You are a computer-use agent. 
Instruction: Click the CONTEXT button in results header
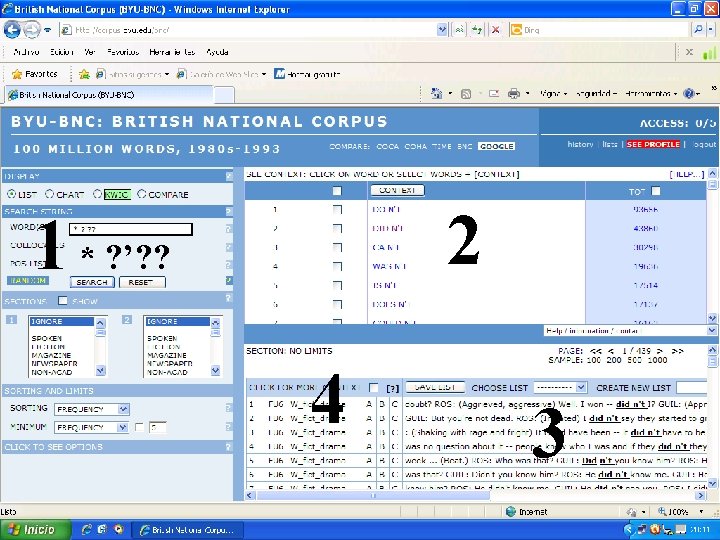click(397, 190)
